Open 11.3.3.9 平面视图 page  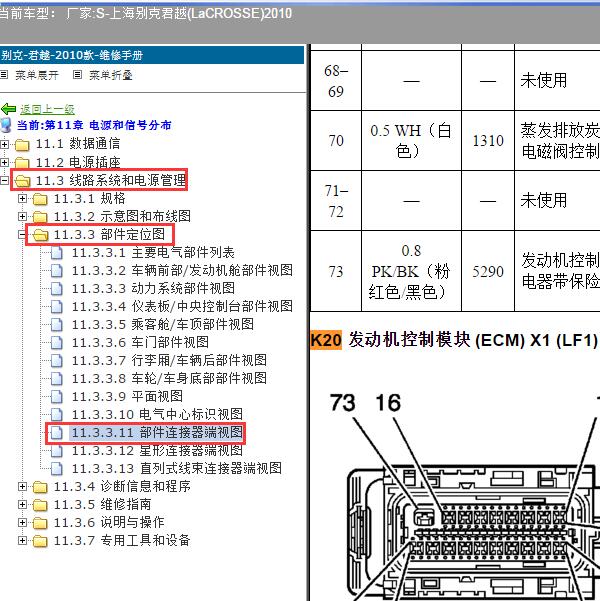point(127,397)
